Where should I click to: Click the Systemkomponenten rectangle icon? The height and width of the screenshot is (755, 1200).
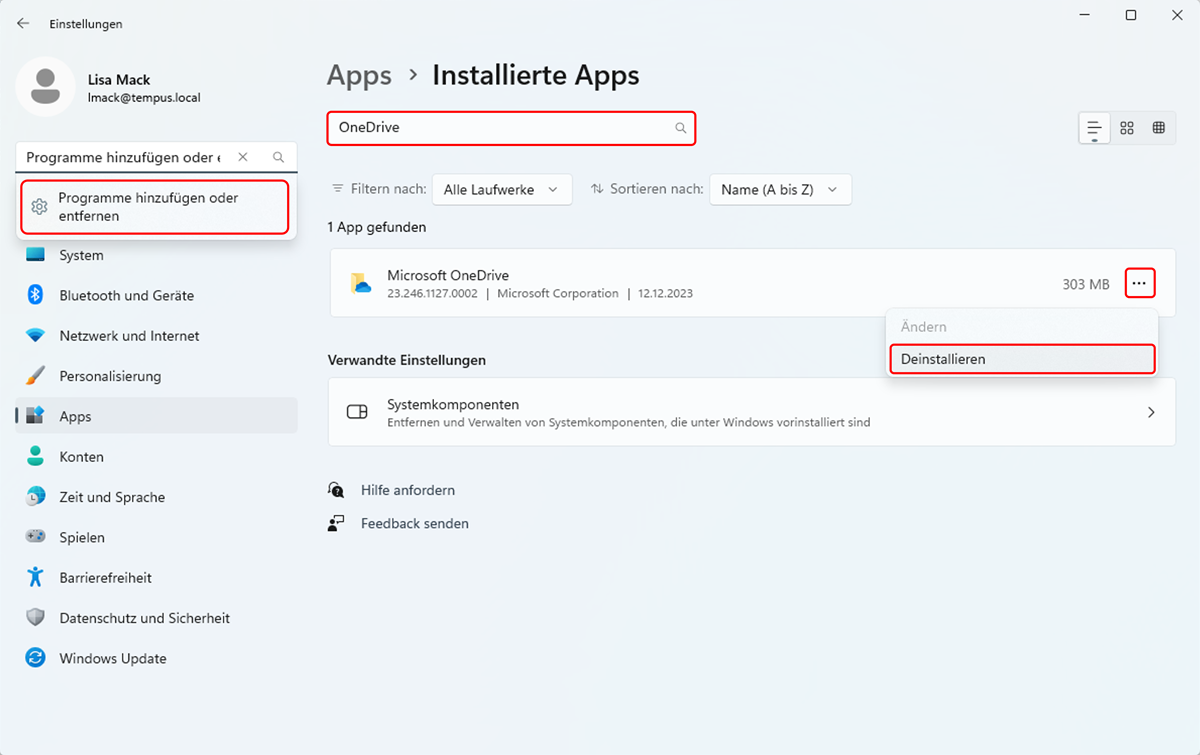(x=357, y=412)
